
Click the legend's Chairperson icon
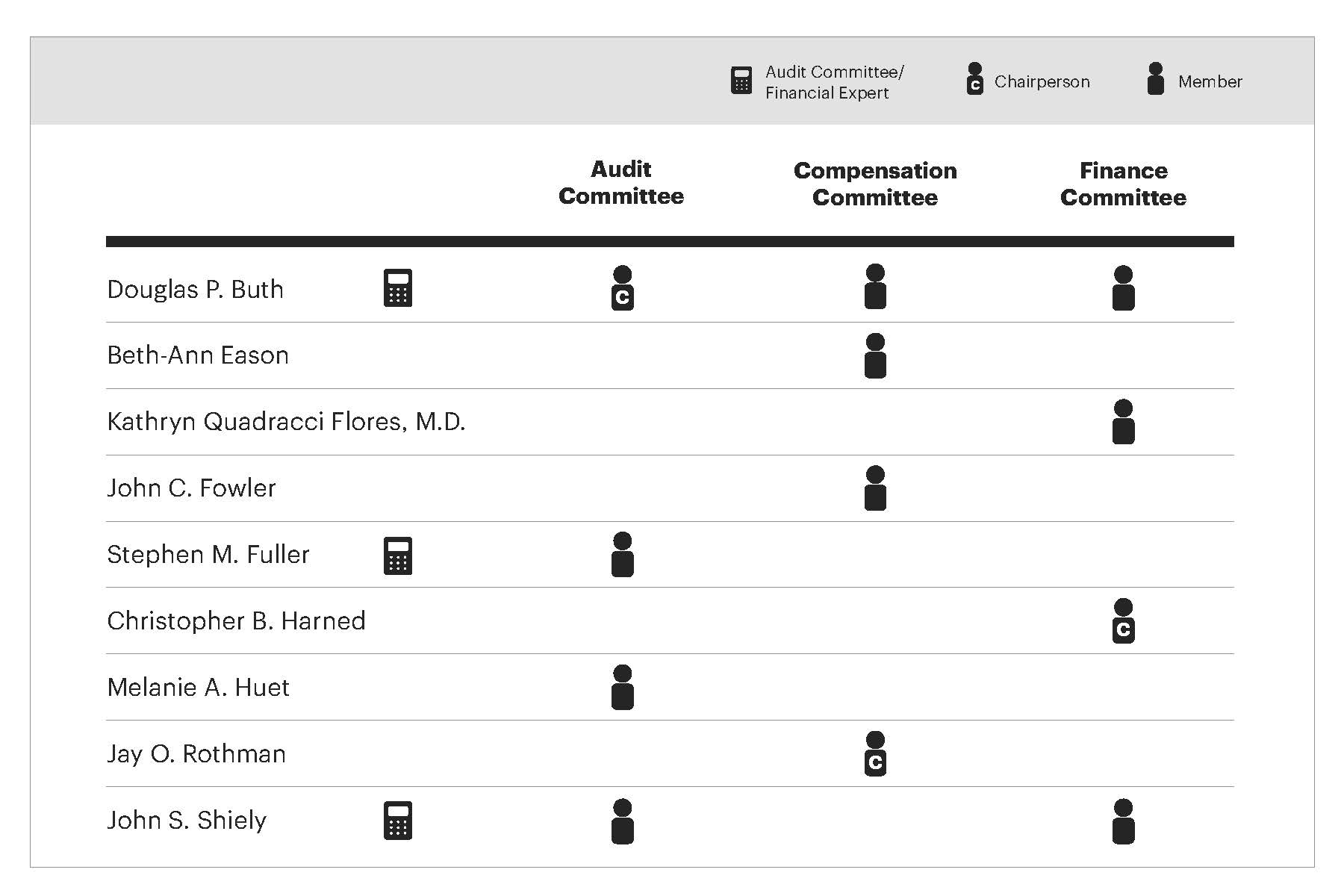pyautogui.click(x=974, y=79)
